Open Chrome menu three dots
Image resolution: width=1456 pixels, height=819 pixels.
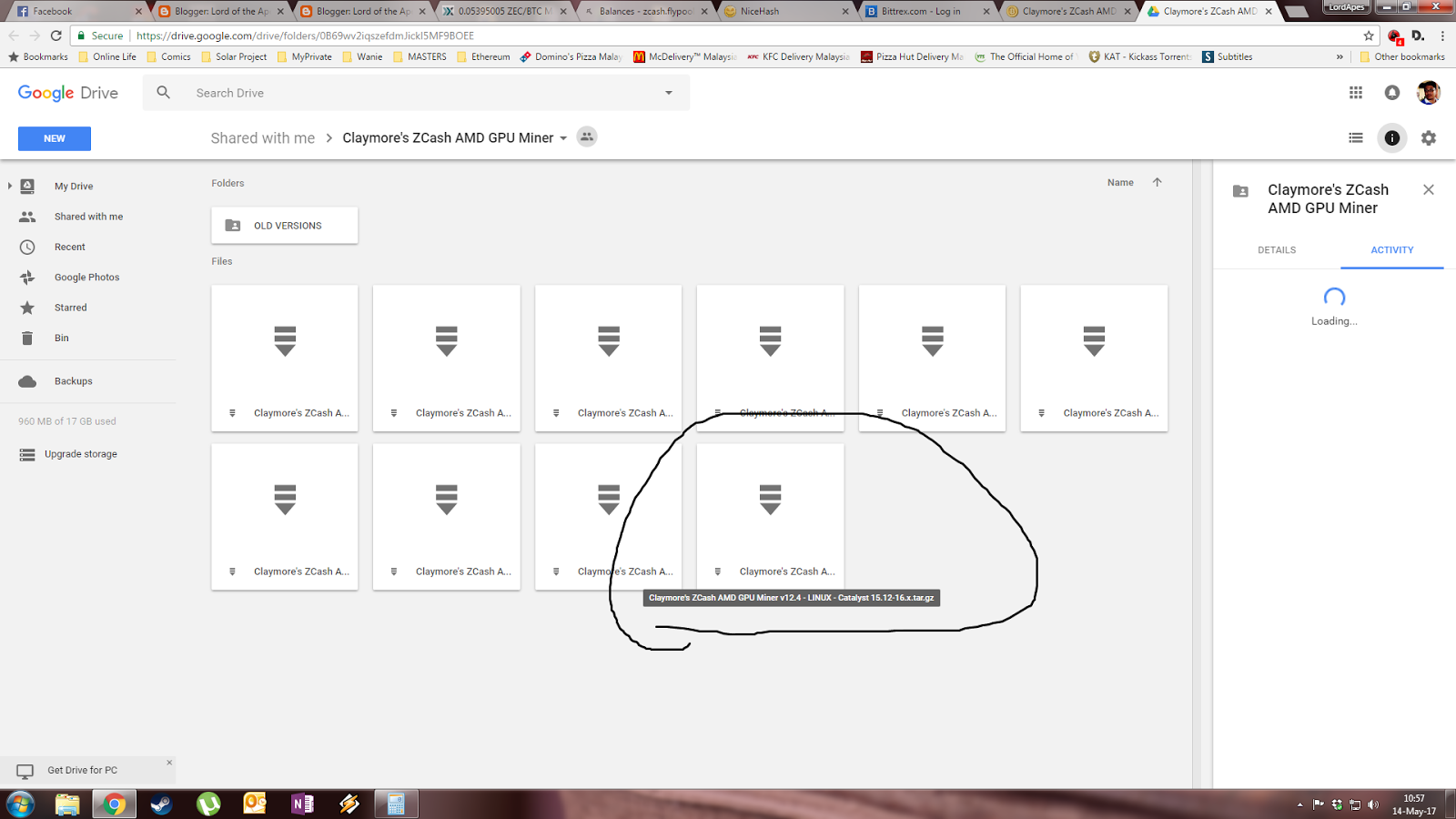[1442, 35]
